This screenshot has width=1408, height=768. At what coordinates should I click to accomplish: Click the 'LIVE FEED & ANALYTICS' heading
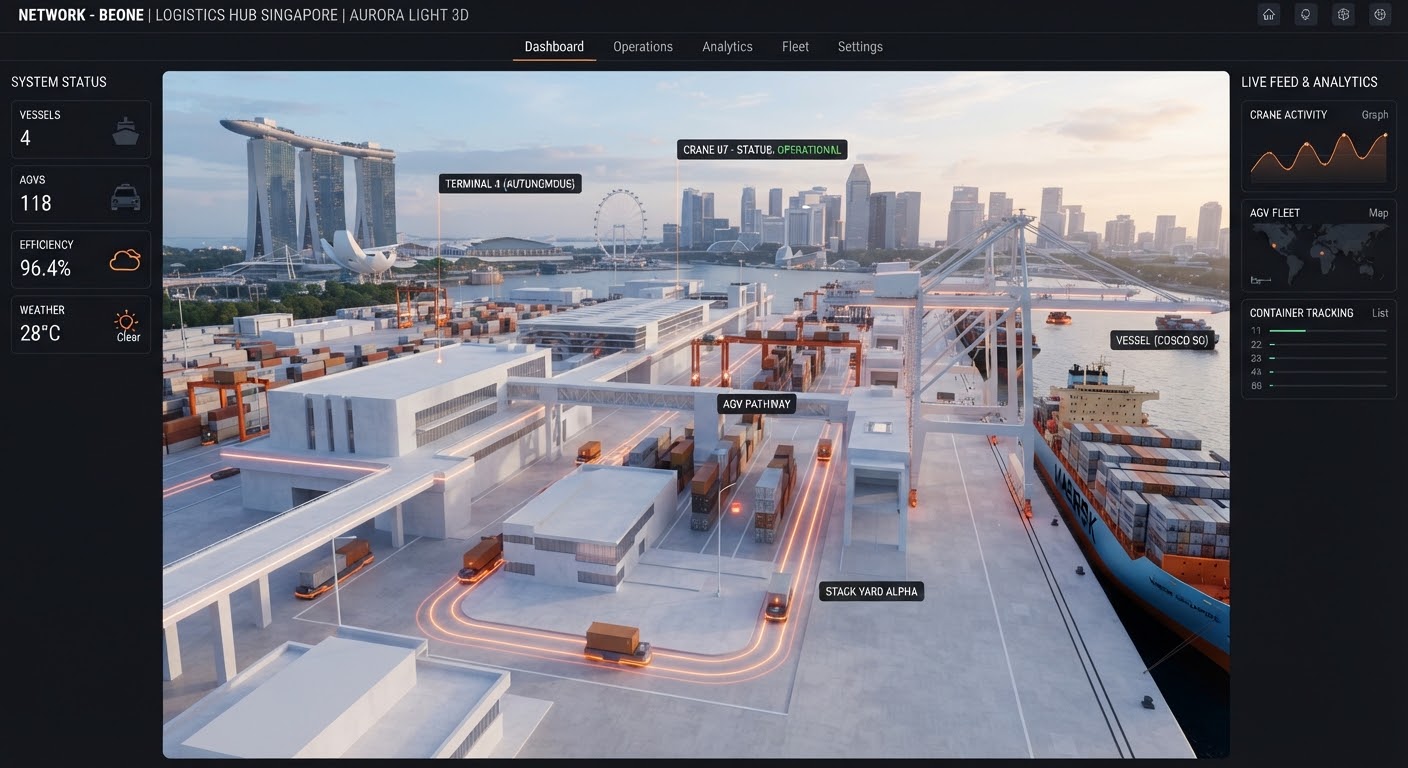point(1309,82)
